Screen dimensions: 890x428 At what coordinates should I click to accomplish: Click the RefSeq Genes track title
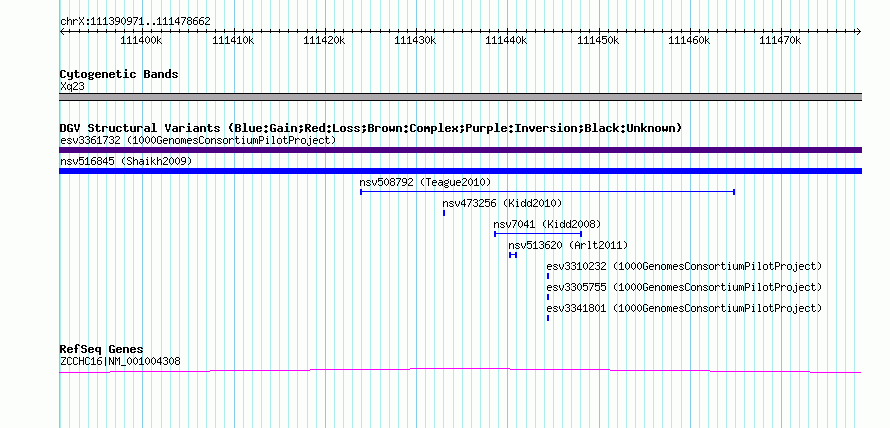(x=101, y=349)
